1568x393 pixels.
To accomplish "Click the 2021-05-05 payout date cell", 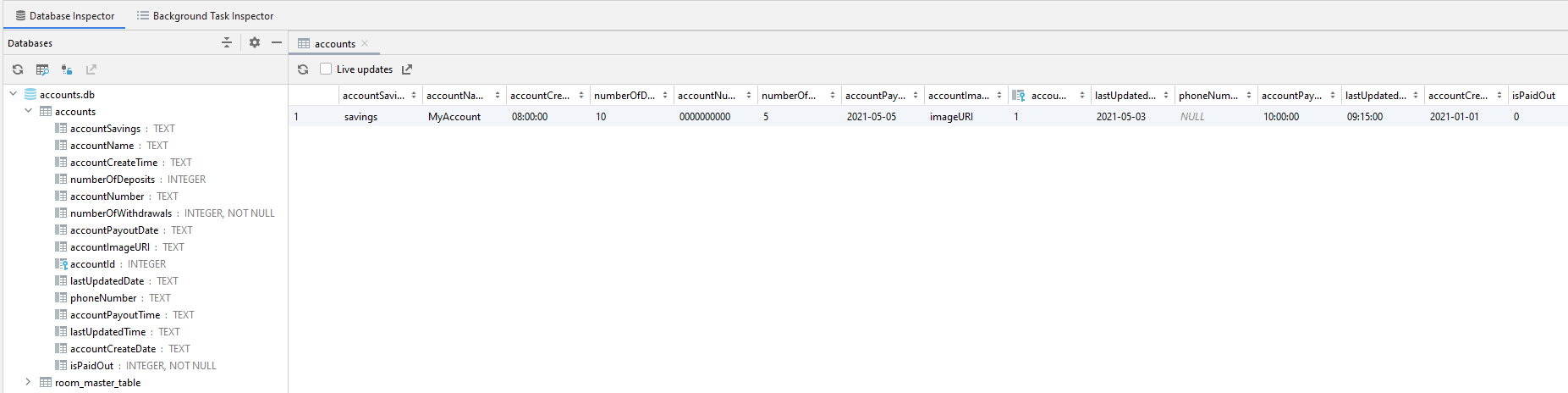I will pyautogui.click(x=883, y=117).
